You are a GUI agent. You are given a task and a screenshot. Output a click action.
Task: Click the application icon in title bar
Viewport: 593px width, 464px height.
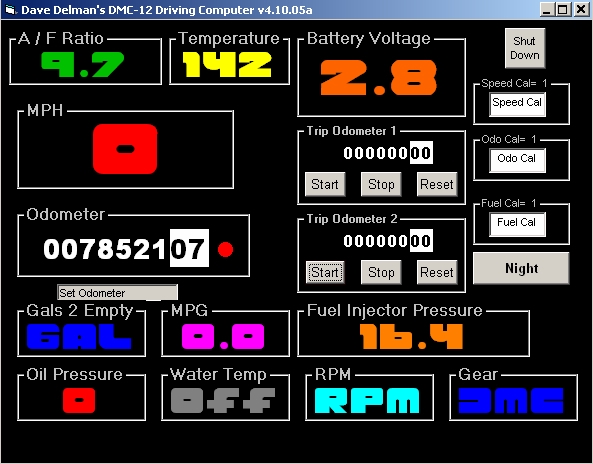pyautogui.click(x=11, y=9)
